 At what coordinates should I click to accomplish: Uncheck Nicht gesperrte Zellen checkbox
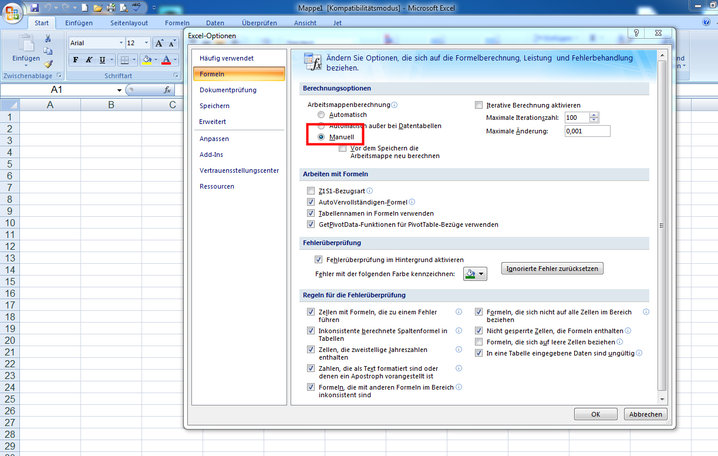[479, 331]
